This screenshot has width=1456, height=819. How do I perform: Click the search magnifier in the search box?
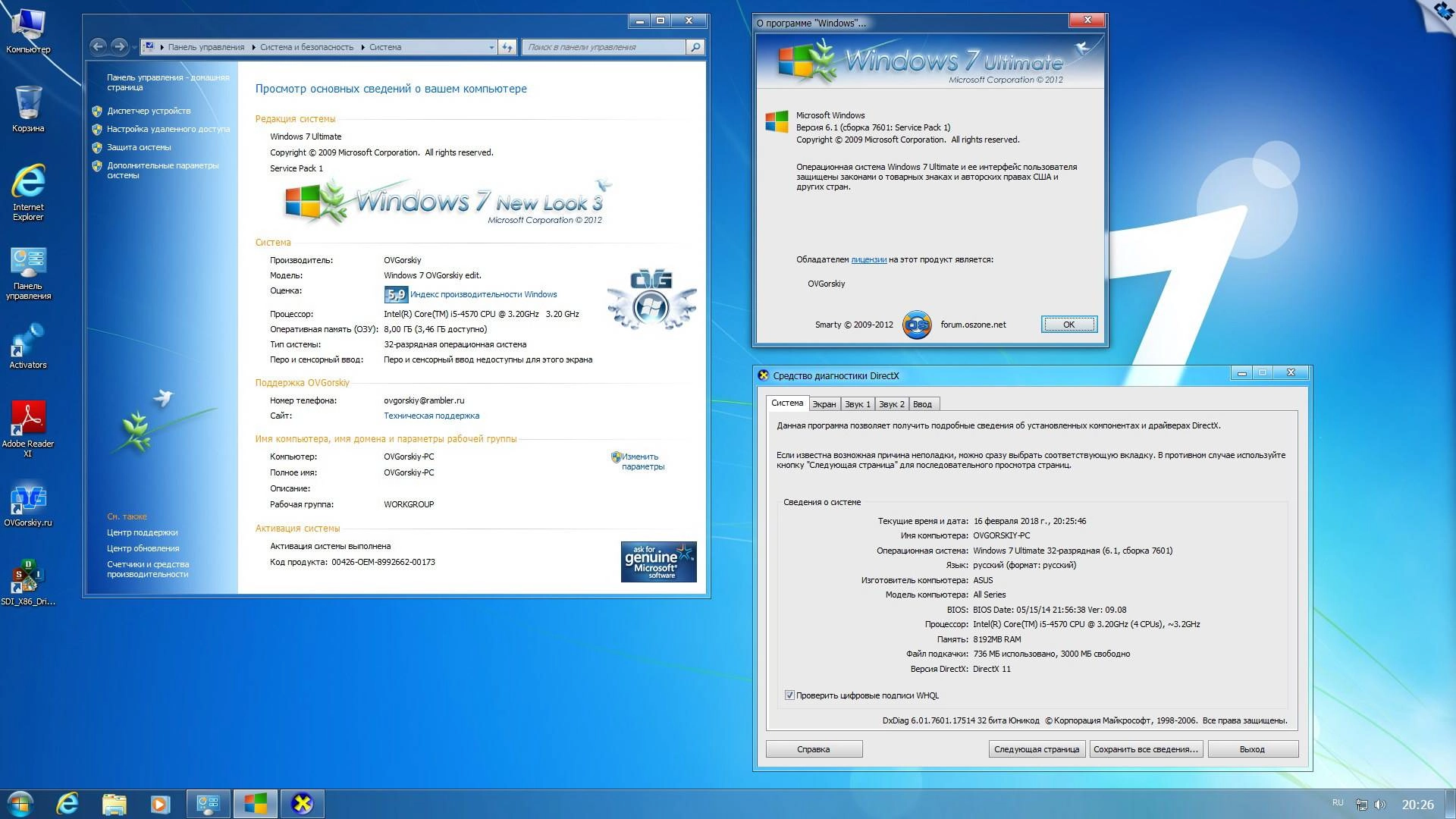[695, 46]
